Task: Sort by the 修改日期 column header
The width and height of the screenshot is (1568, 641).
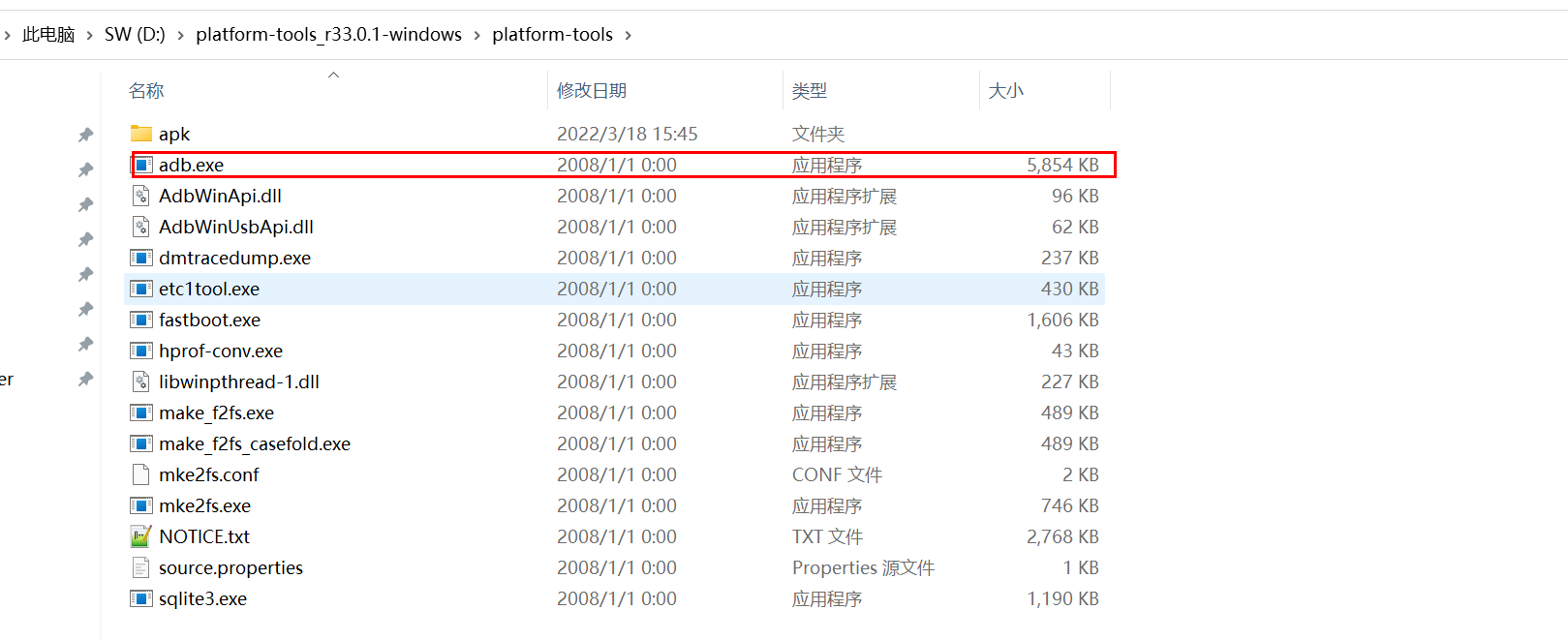Action: (x=592, y=90)
